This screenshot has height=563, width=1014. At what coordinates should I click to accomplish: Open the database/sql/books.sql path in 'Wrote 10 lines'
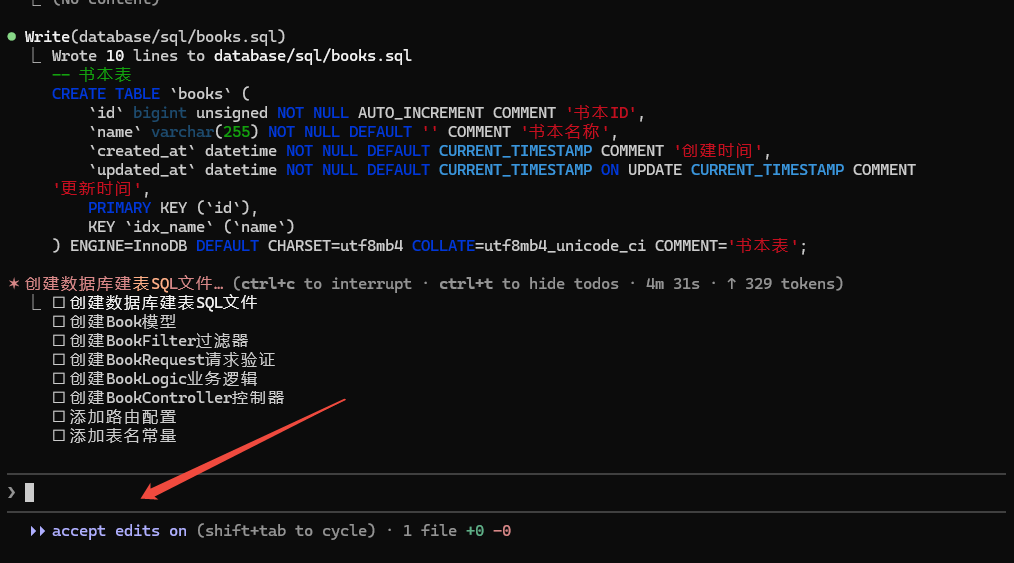[x=312, y=56]
